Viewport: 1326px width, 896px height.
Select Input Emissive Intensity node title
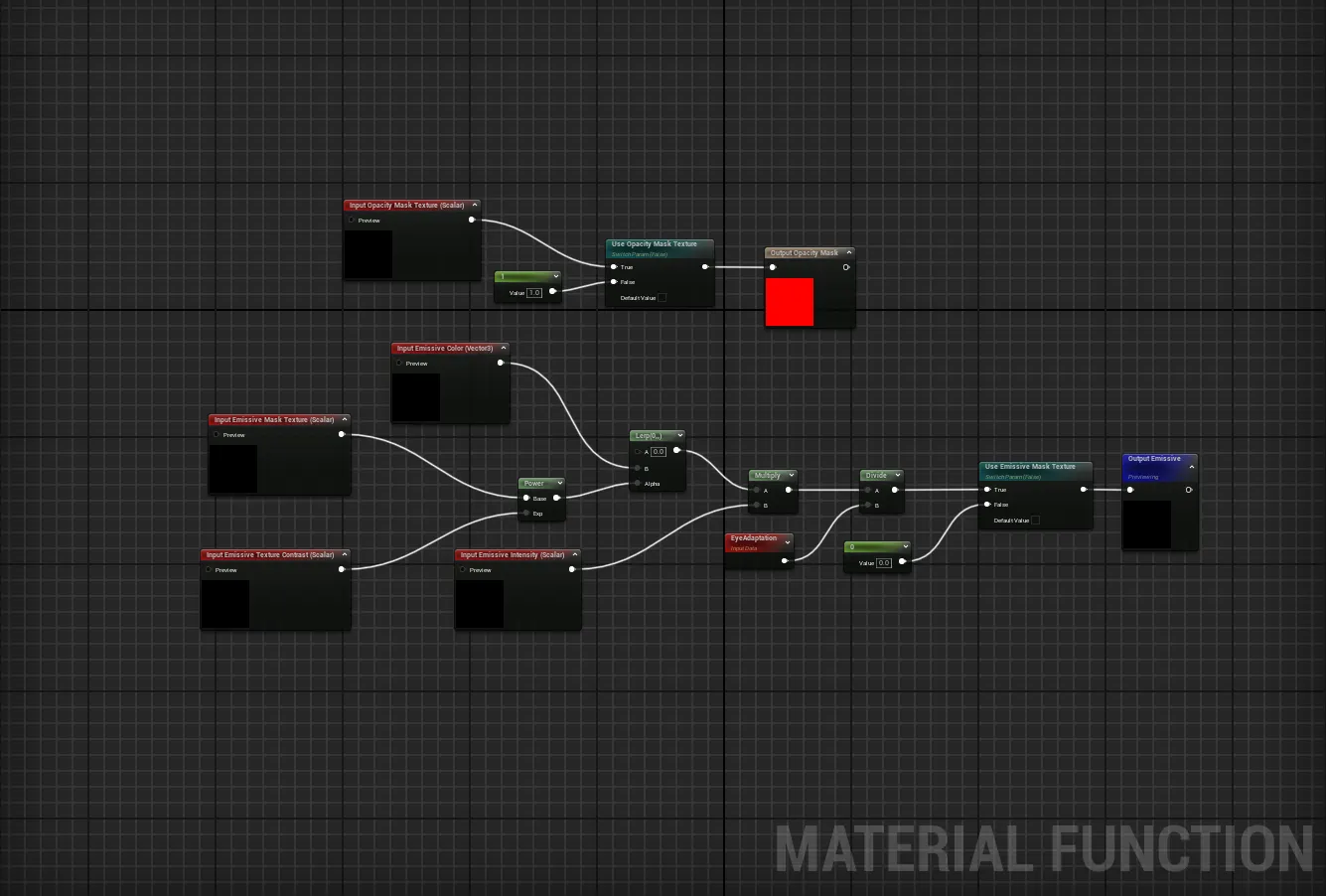coord(513,555)
